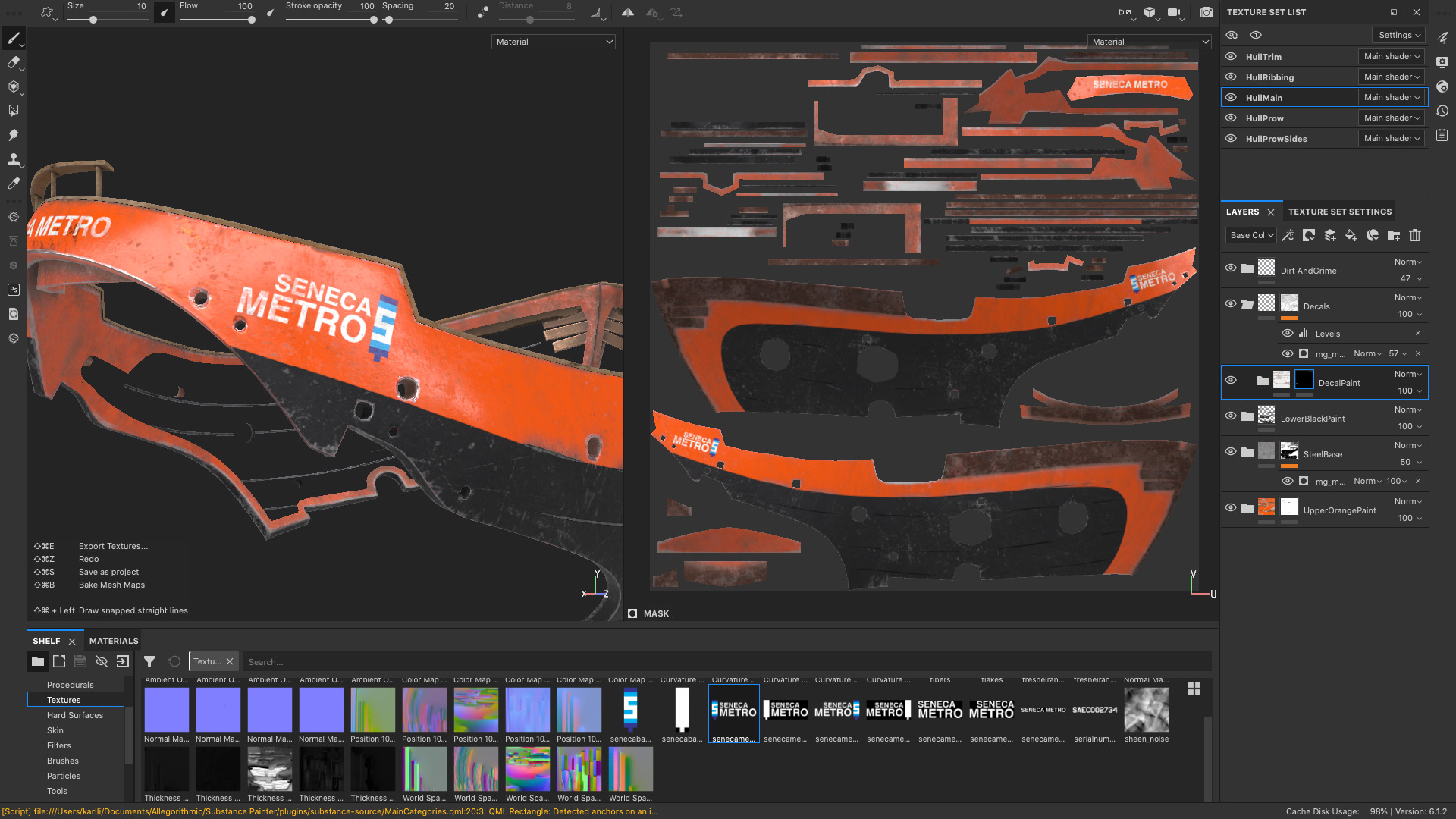The height and width of the screenshot is (819, 1456).
Task: Add a paint layer
Action: coord(1330,235)
